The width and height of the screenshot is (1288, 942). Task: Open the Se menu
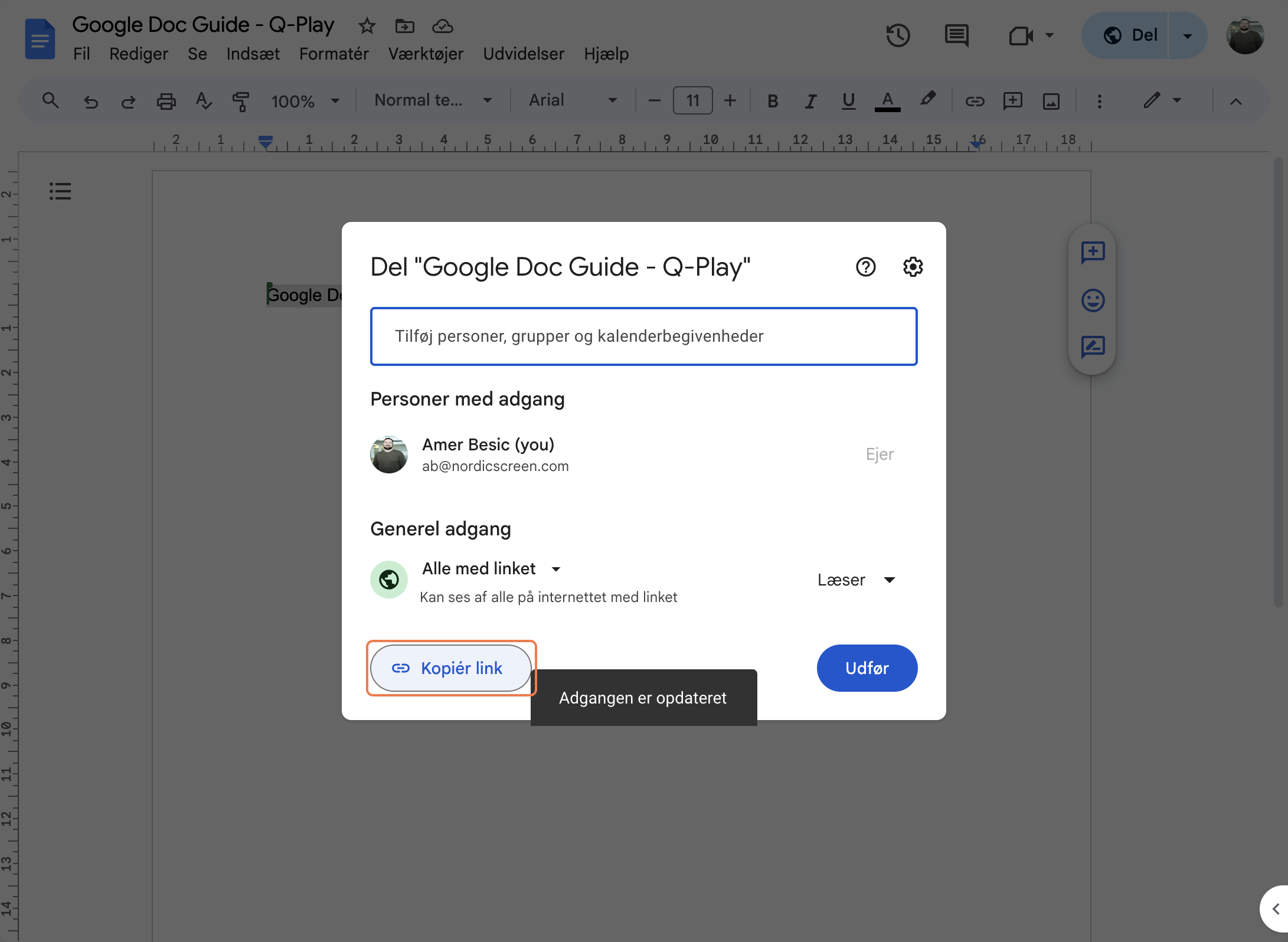point(197,54)
